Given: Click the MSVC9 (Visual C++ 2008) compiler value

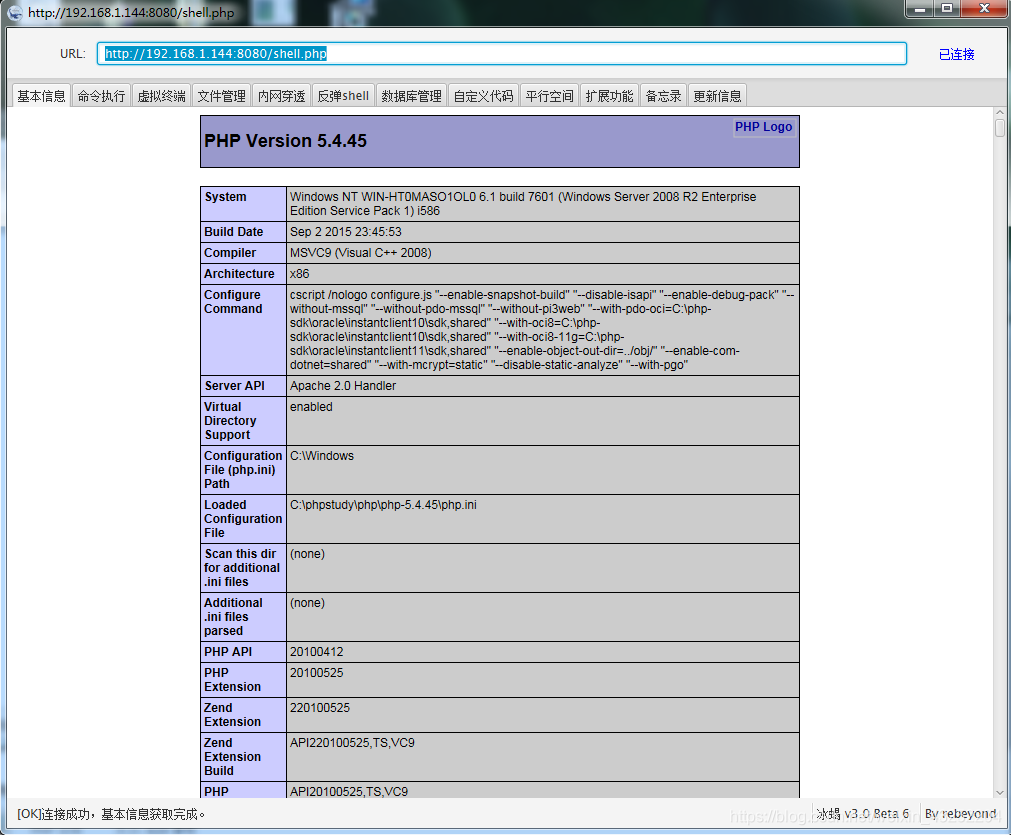Looking at the screenshot, I should tap(360, 253).
